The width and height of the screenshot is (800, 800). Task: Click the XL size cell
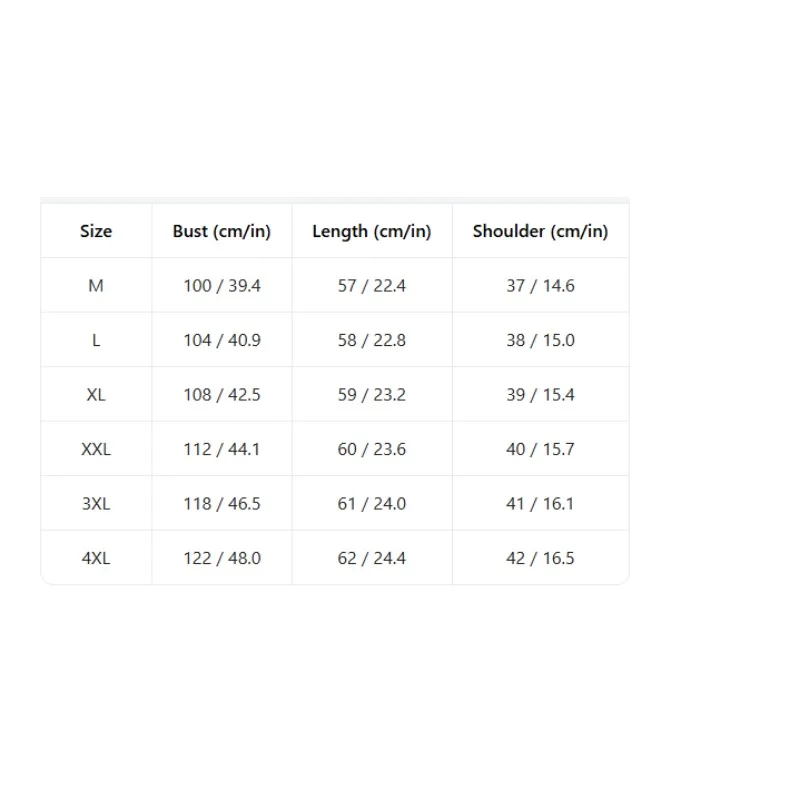pyautogui.click(x=96, y=395)
